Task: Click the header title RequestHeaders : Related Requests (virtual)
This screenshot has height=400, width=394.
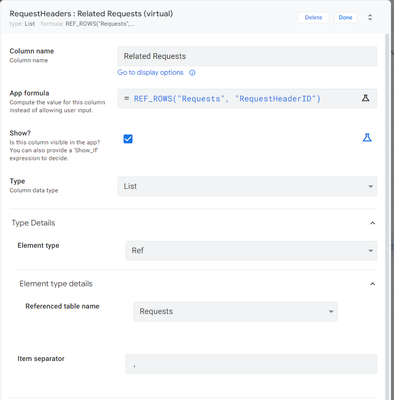Action: pos(91,14)
